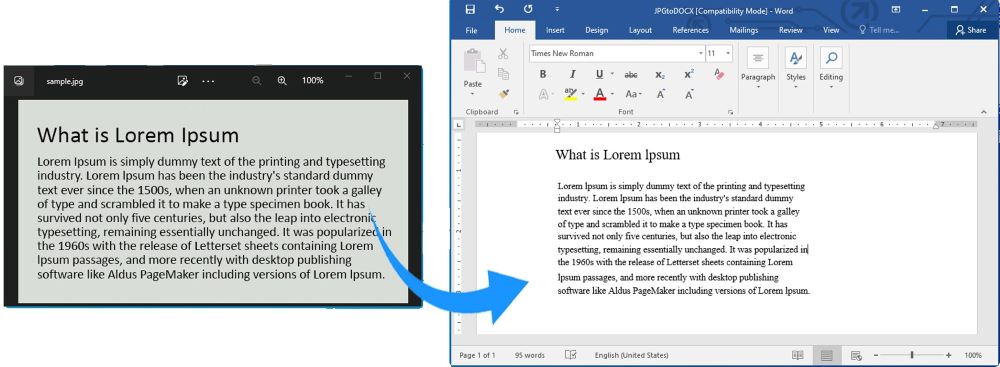Viewport: 1000px width, 367px height.
Task: Open the Review tab
Action: pyautogui.click(x=791, y=30)
